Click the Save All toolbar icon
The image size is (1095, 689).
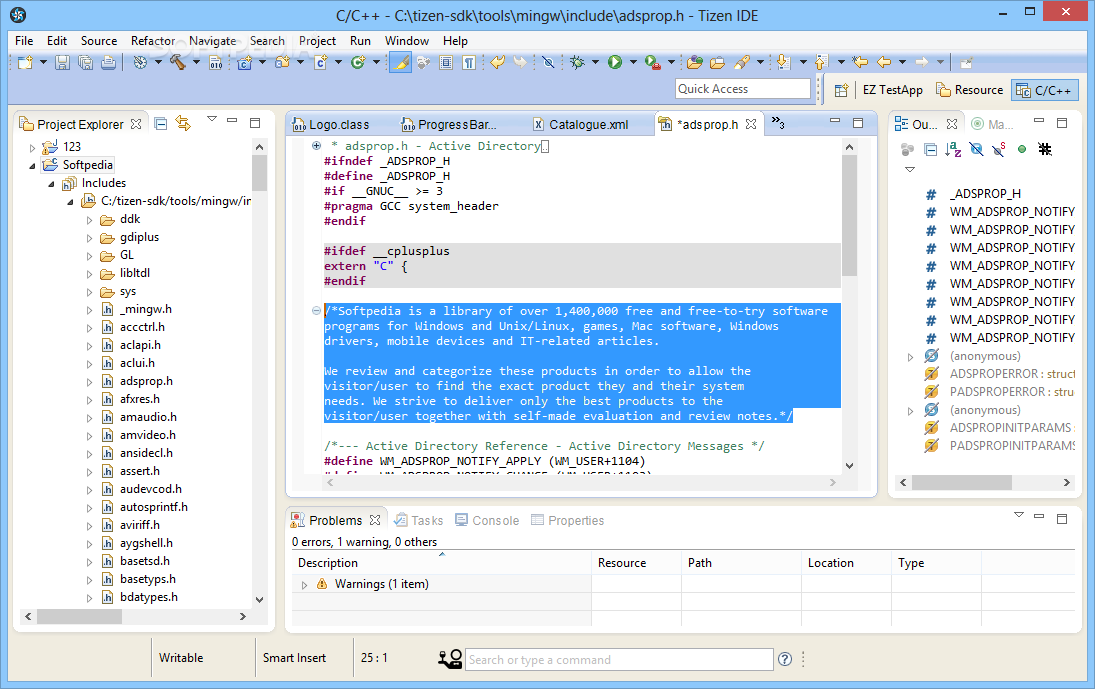85,63
